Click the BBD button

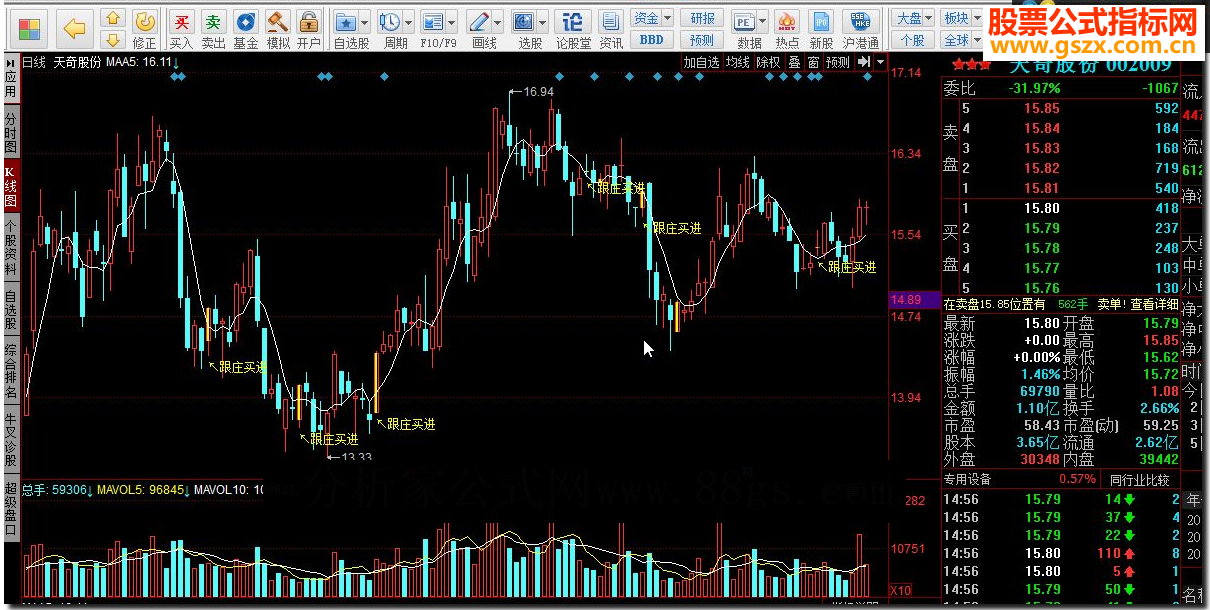click(x=651, y=40)
